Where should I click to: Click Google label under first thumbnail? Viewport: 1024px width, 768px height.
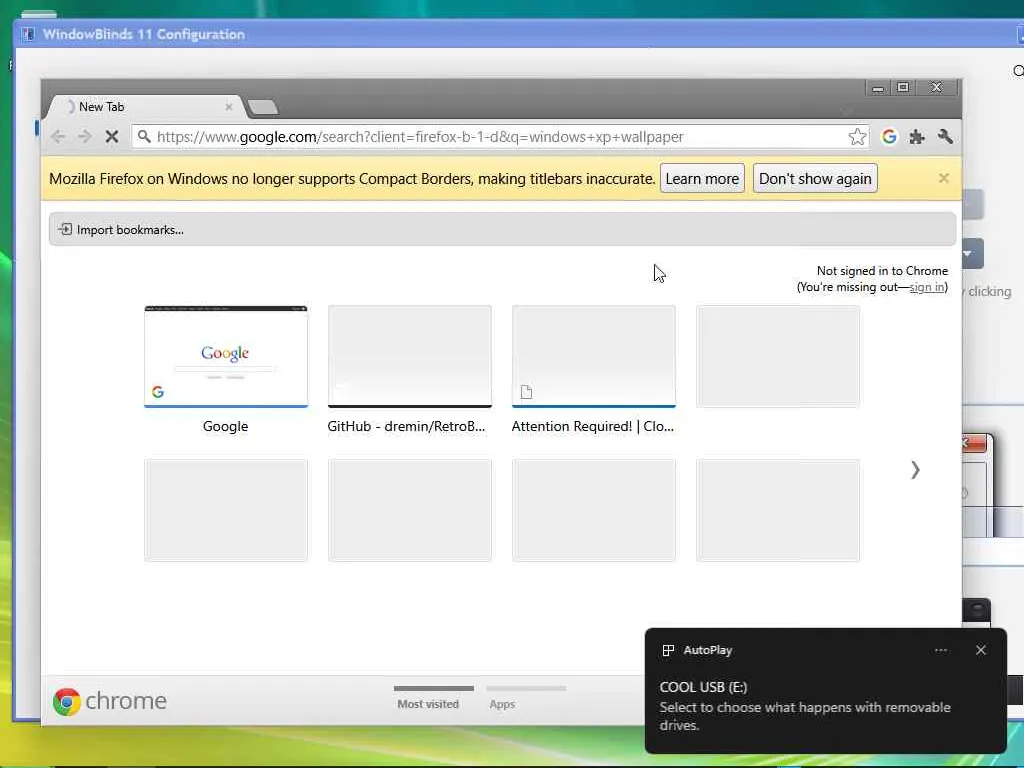225,426
